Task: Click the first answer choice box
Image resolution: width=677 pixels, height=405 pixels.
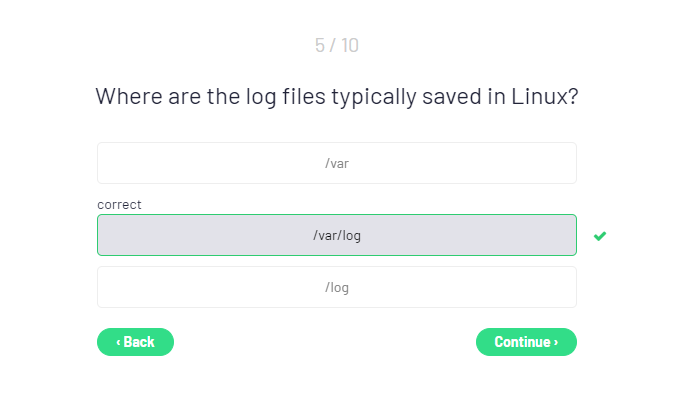Action: point(337,163)
